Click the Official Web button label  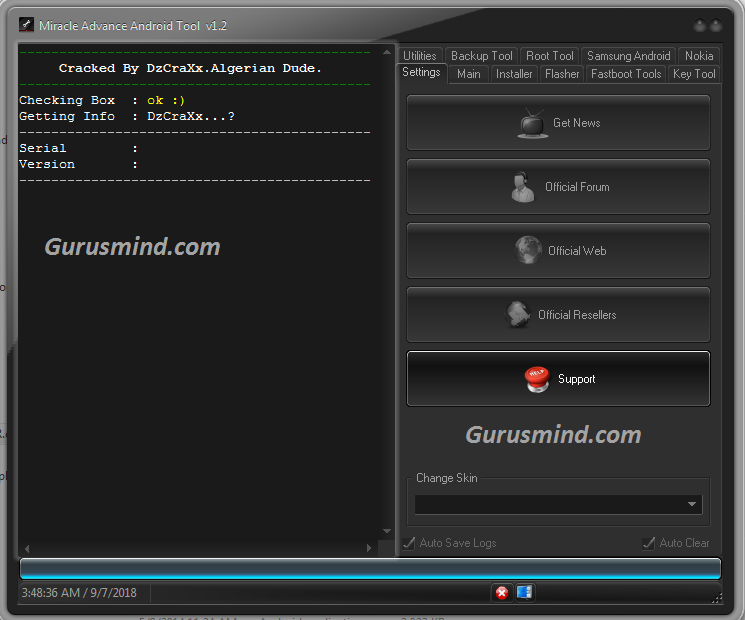click(577, 251)
